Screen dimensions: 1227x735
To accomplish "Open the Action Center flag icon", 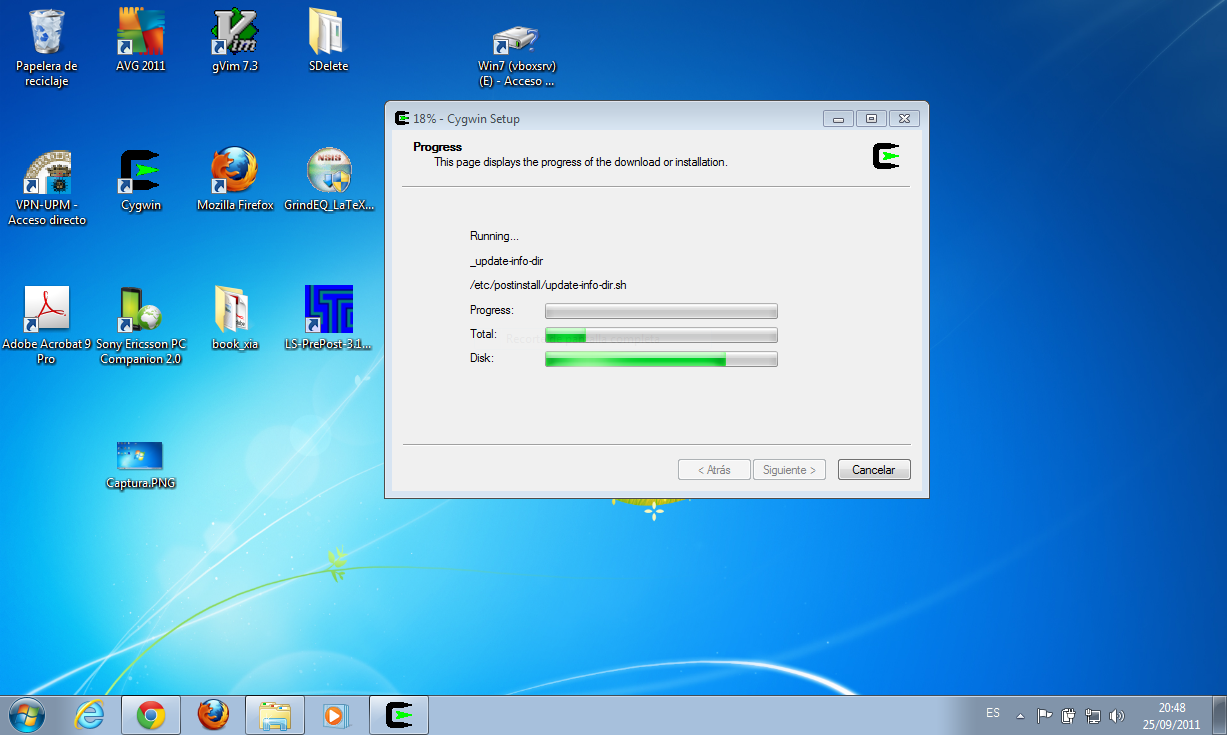I will point(1044,715).
